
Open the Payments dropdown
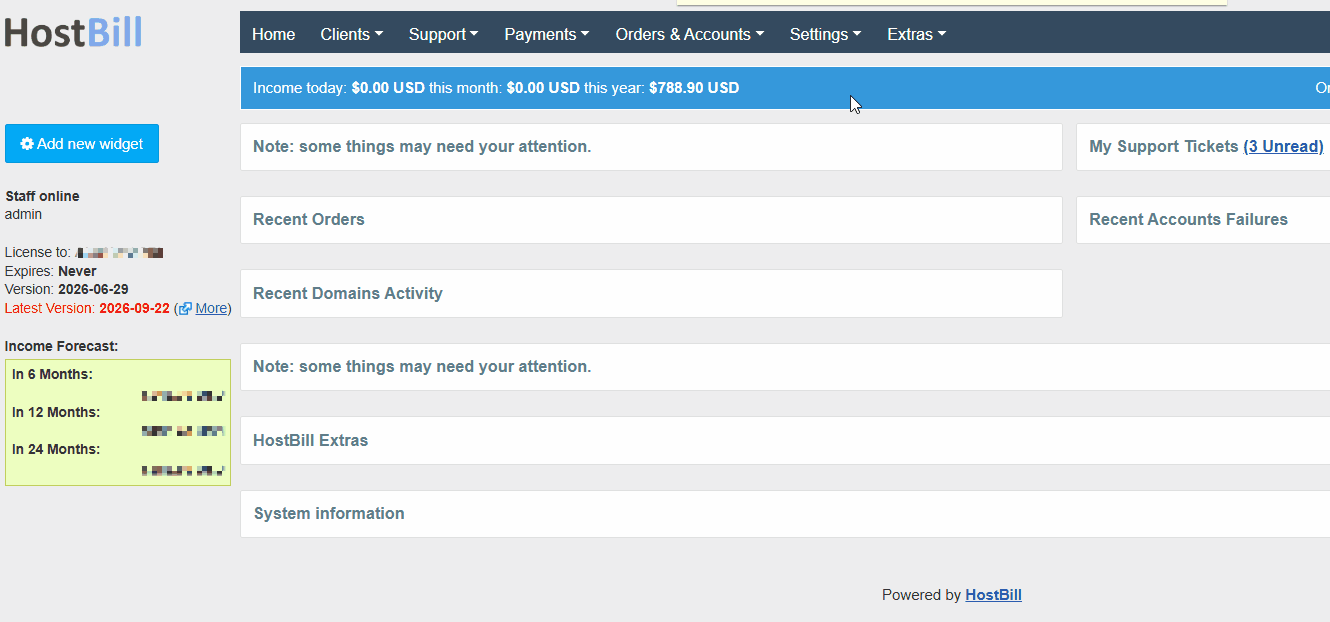(x=546, y=34)
